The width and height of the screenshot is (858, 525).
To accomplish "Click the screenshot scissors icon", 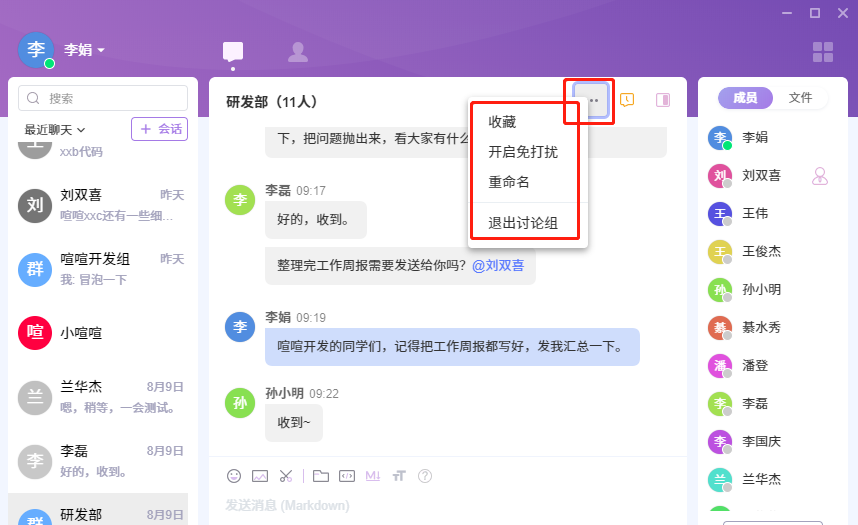I will [x=286, y=476].
